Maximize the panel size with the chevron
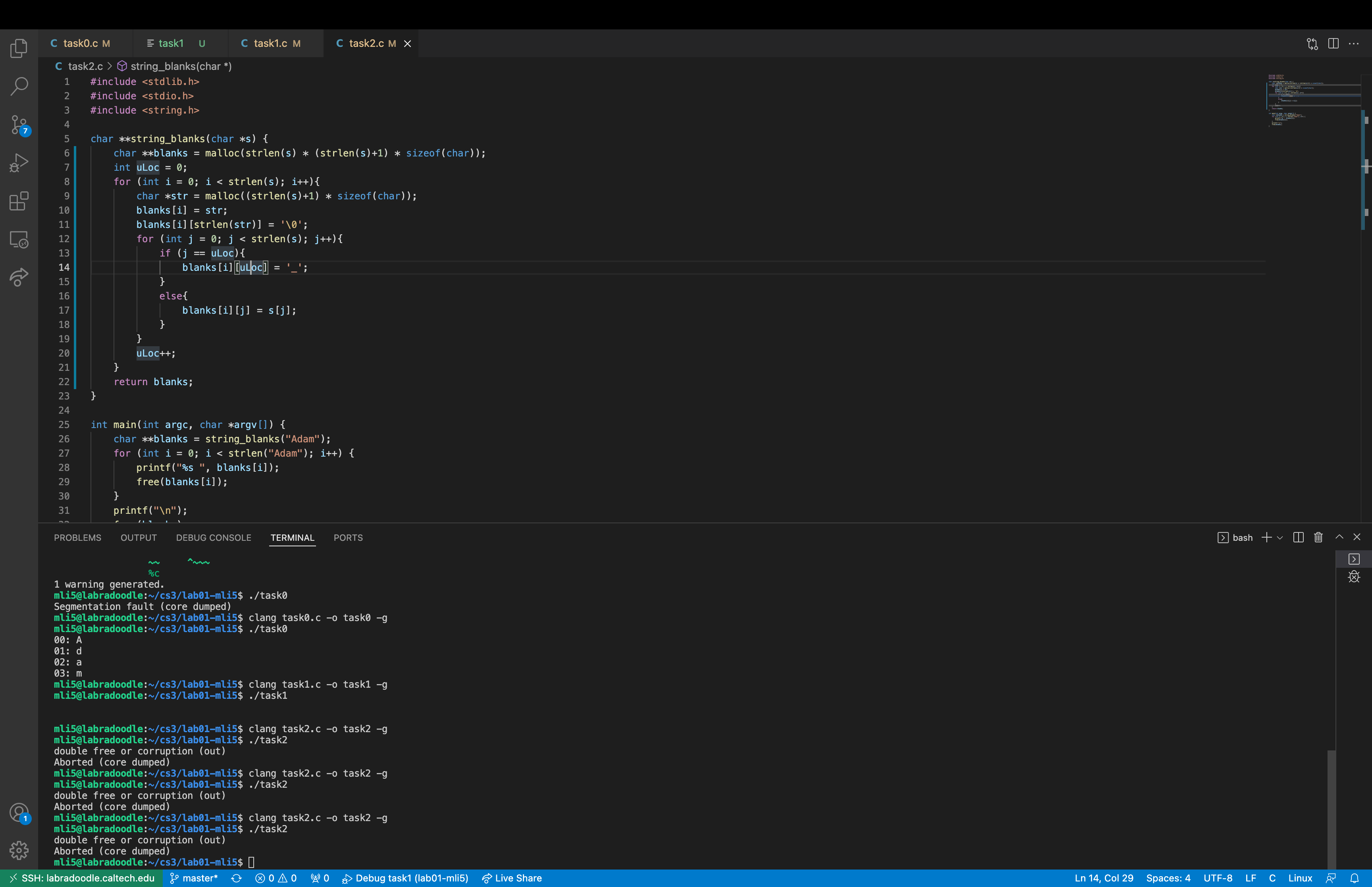1372x887 pixels. click(1339, 537)
